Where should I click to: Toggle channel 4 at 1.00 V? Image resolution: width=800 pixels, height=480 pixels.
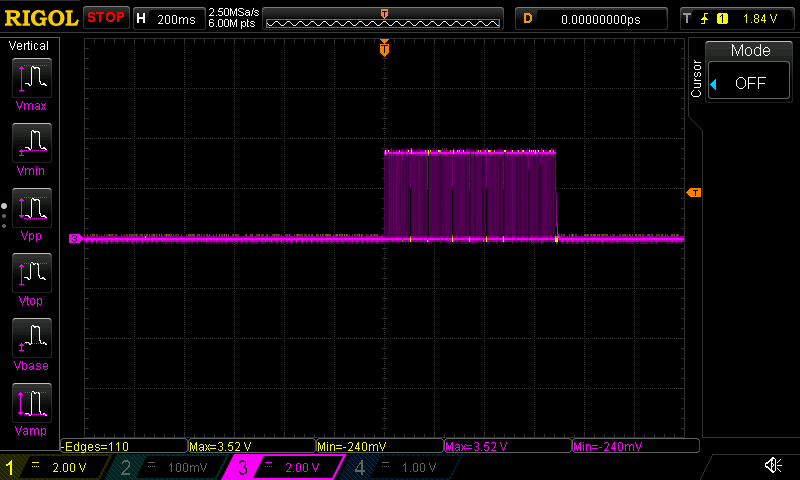click(x=400, y=467)
